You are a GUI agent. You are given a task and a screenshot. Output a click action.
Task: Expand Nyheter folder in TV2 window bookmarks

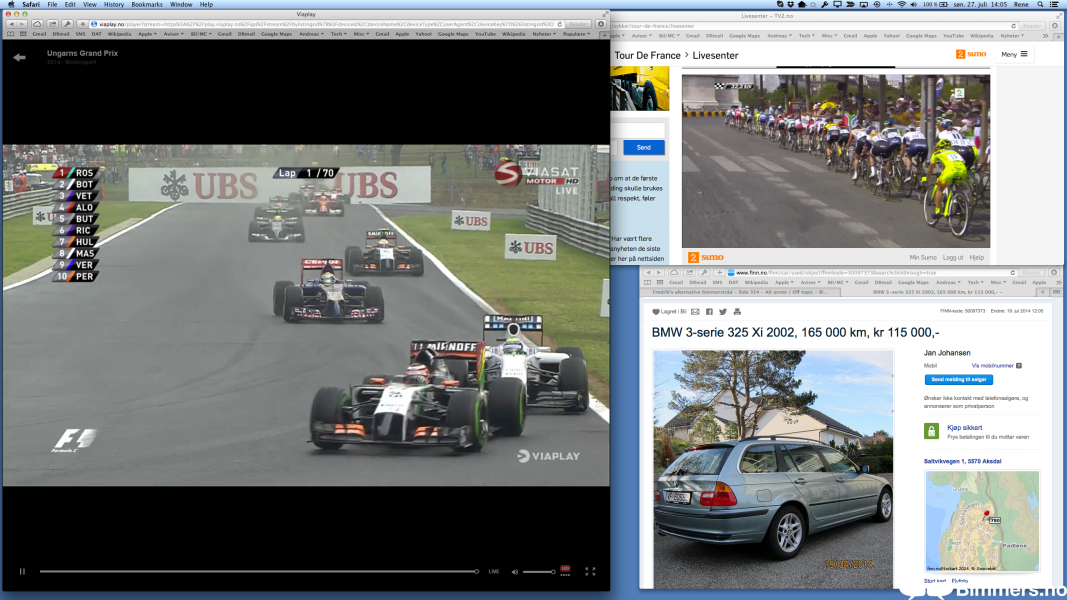(x=1012, y=35)
